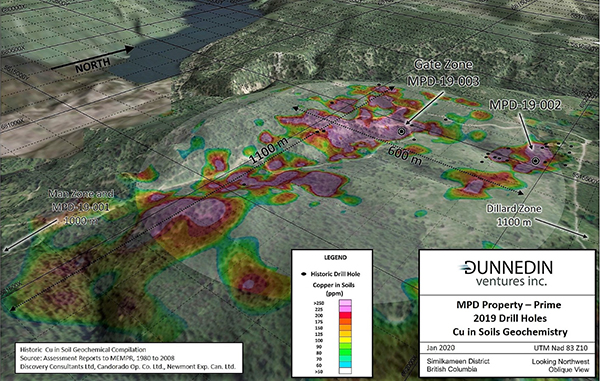Click the NORTH direction arrow
Screen dimensions: 600x381
click(x=92, y=58)
